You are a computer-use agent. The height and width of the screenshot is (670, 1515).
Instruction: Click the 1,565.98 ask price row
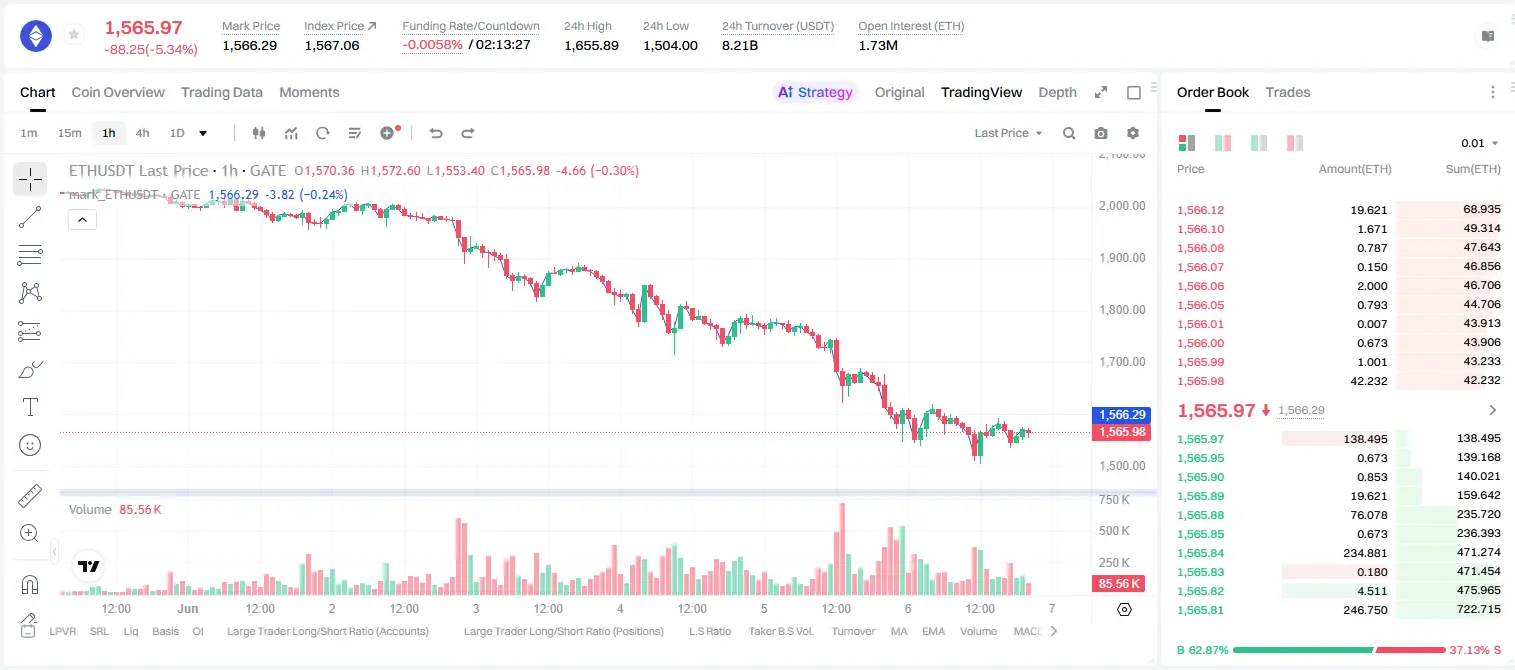1338,380
